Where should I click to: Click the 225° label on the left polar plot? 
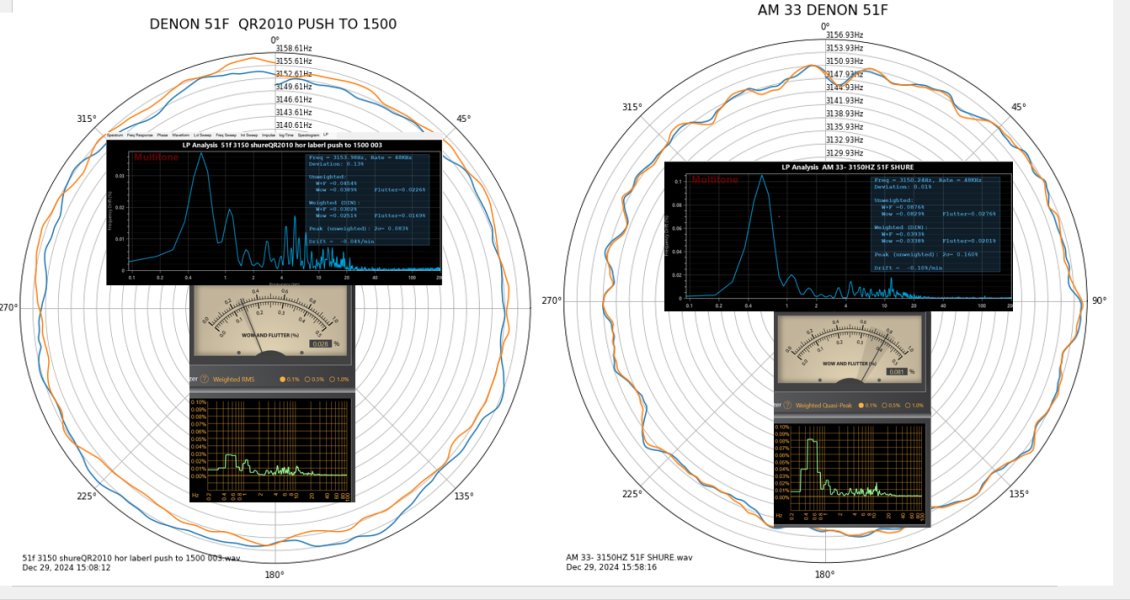pos(86,496)
